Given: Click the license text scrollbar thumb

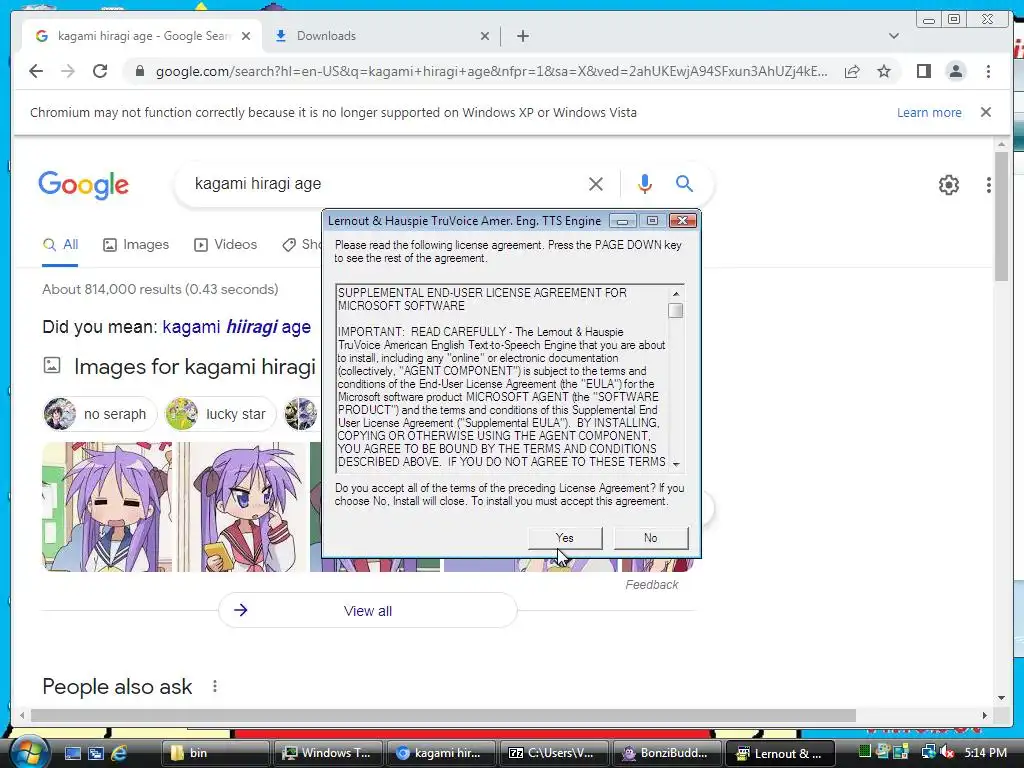Looking at the screenshot, I should pyautogui.click(x=676, y=310).
